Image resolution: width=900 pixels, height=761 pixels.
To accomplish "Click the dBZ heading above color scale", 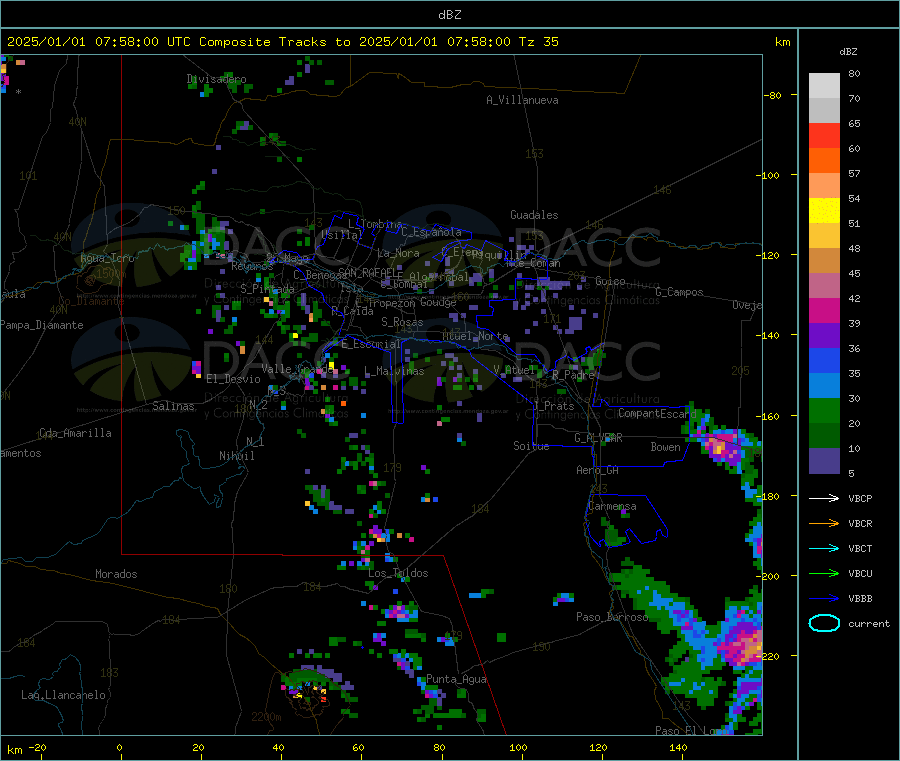I will tap(848, 52).
